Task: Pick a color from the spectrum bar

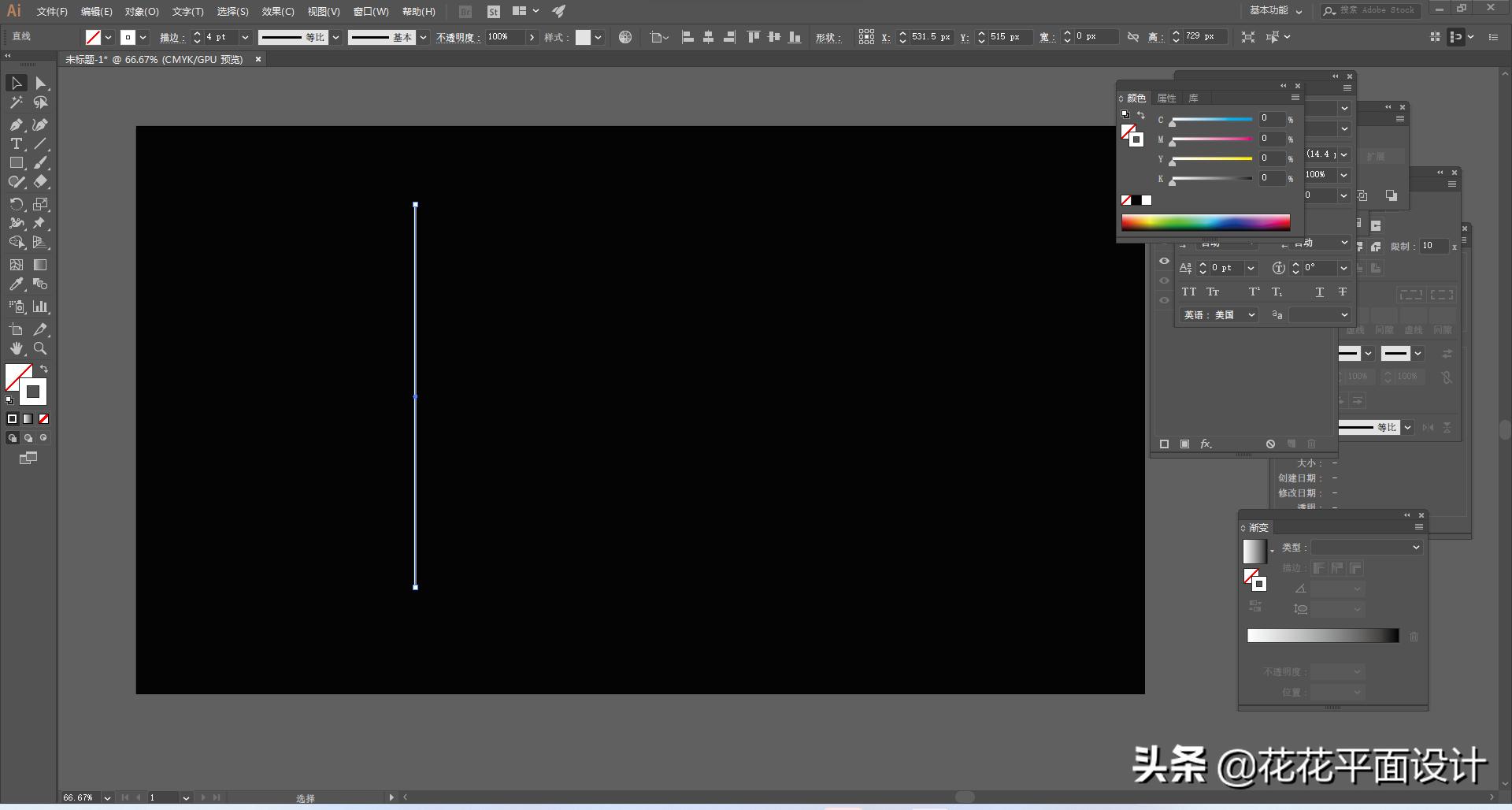Action: [x=1205, y=223]
